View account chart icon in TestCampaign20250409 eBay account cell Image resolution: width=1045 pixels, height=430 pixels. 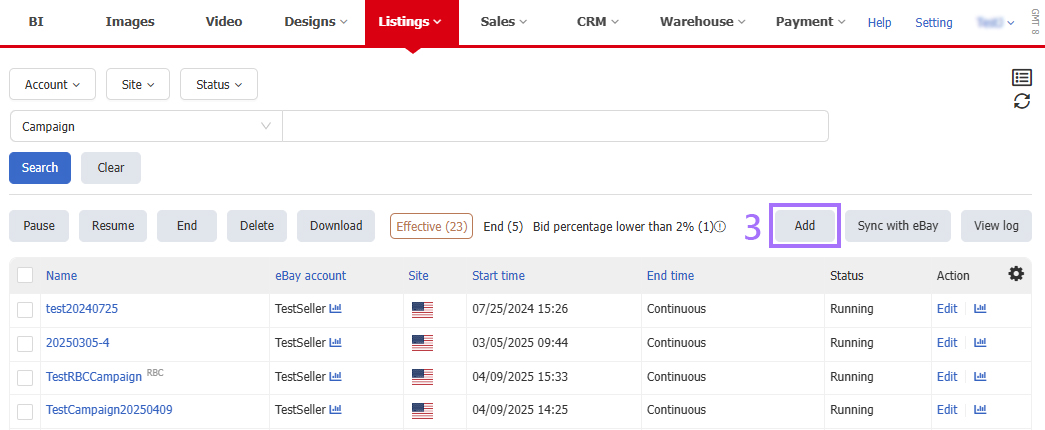tap(335, 409)
